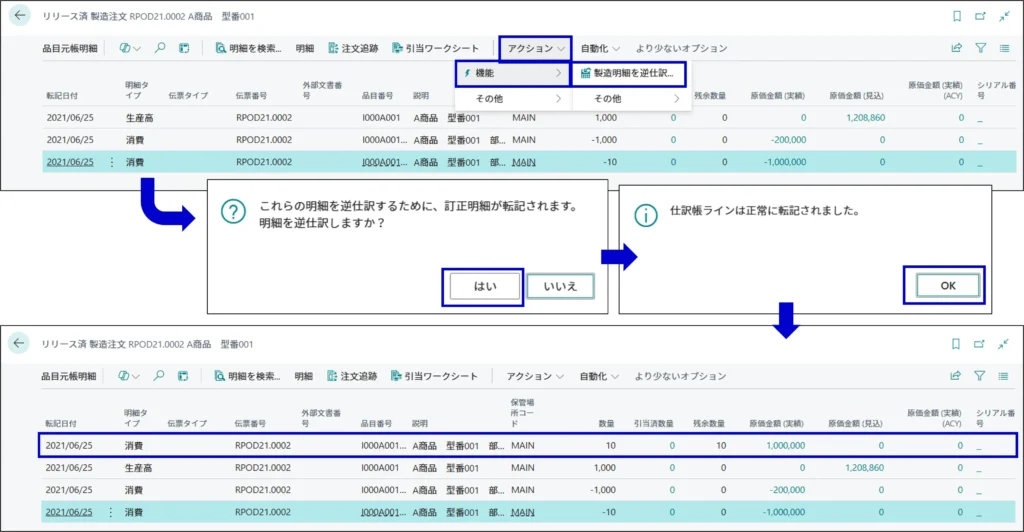Click the share icon in the lower window toolbar
Viewport: 1024px width, 532px height.
coord(957,376)
